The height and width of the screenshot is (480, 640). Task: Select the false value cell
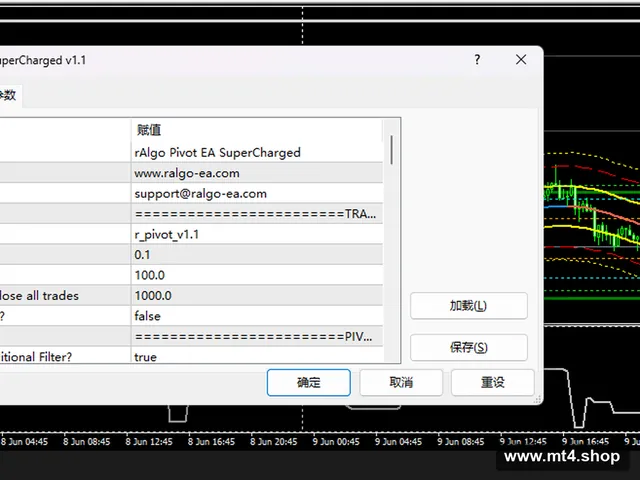[257, 316]
